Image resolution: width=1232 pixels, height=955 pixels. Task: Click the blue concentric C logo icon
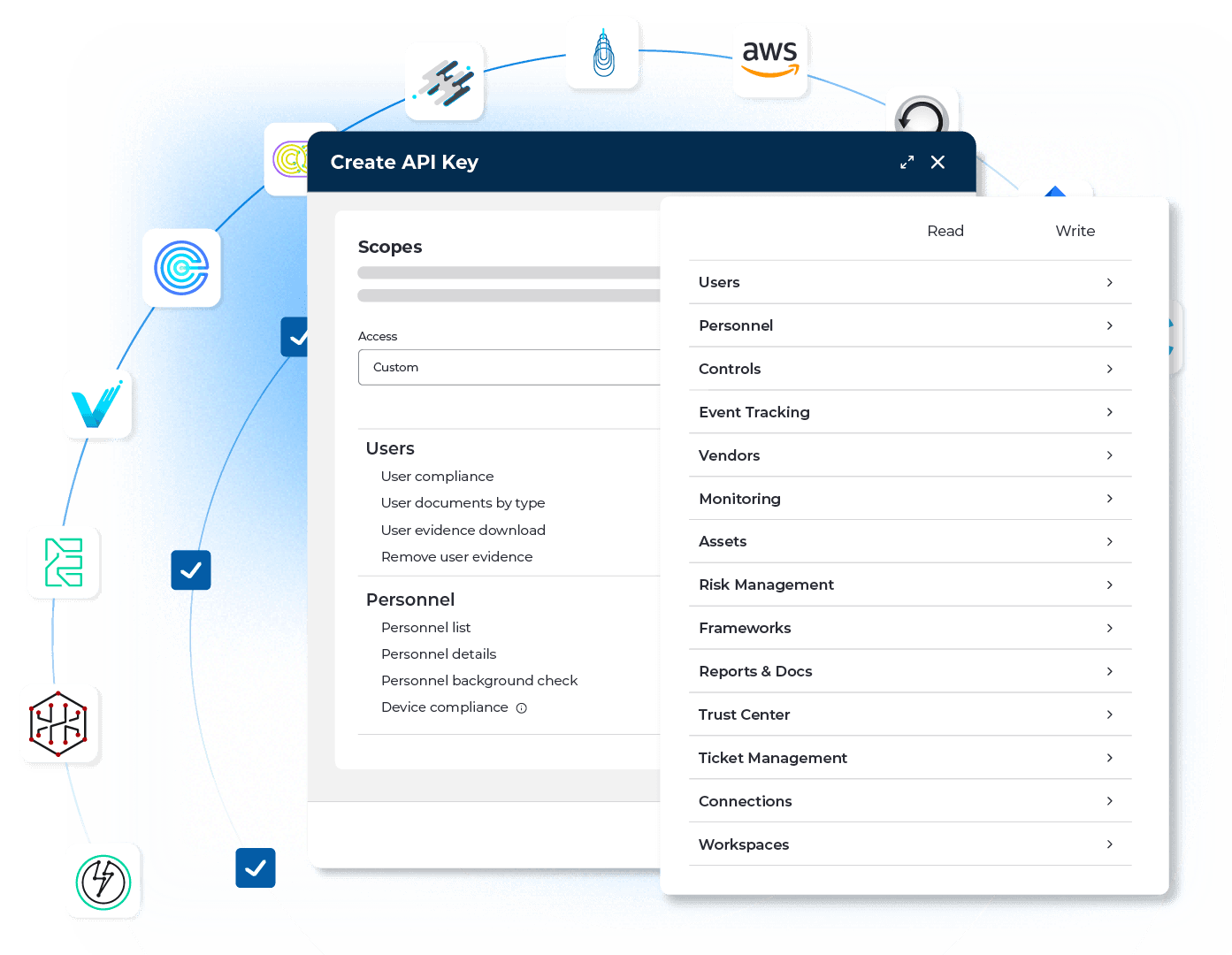tap(181, 268)
